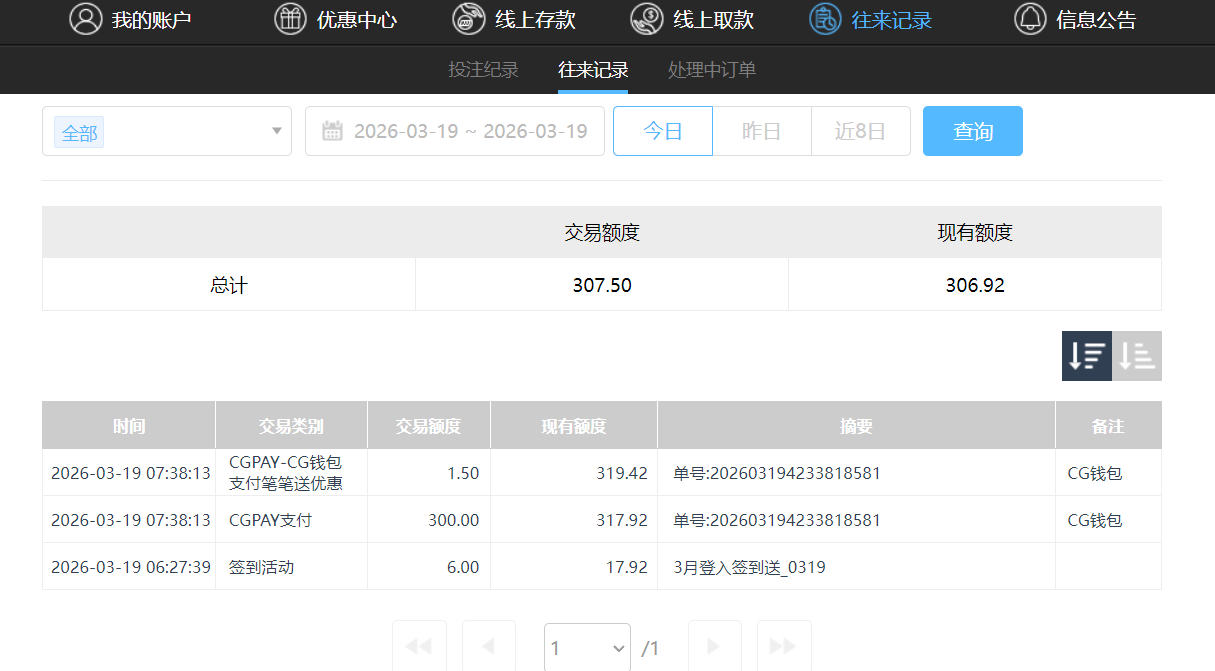1215x671 pixels.
Task: Toggle the 昨日 date filter
Action: click(x=761, y=130)
